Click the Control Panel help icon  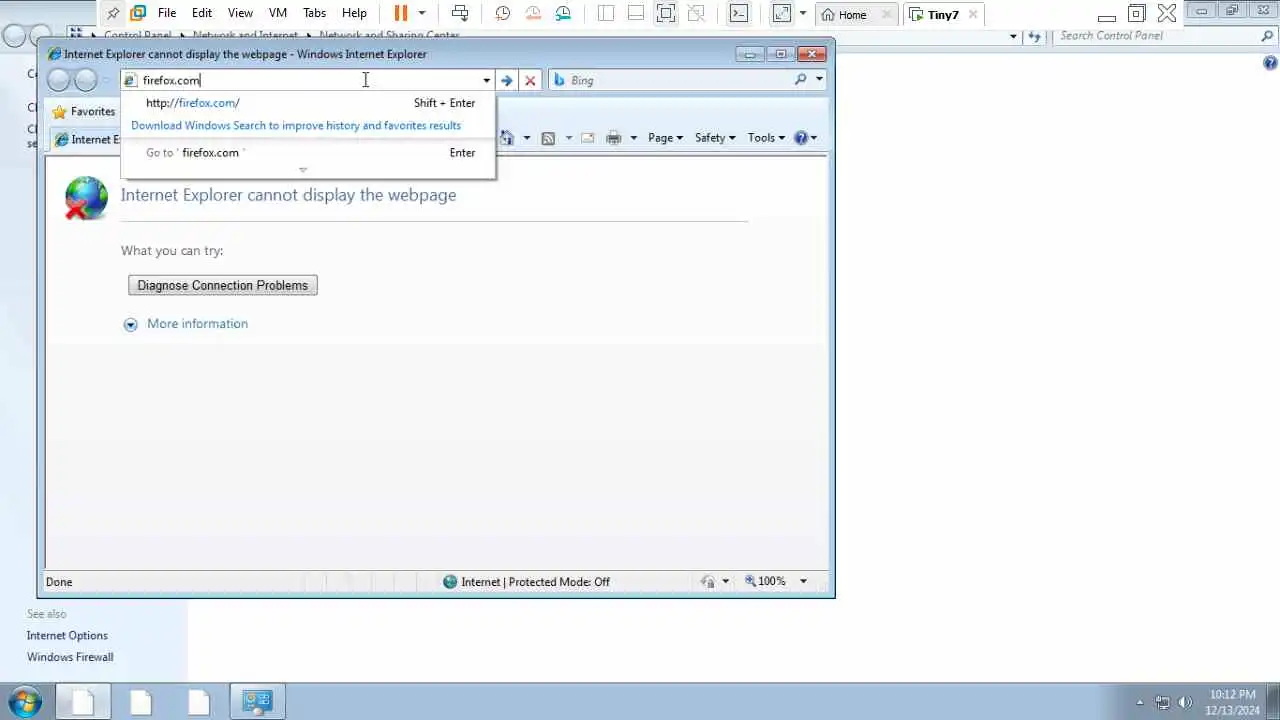pos(1271,63)
